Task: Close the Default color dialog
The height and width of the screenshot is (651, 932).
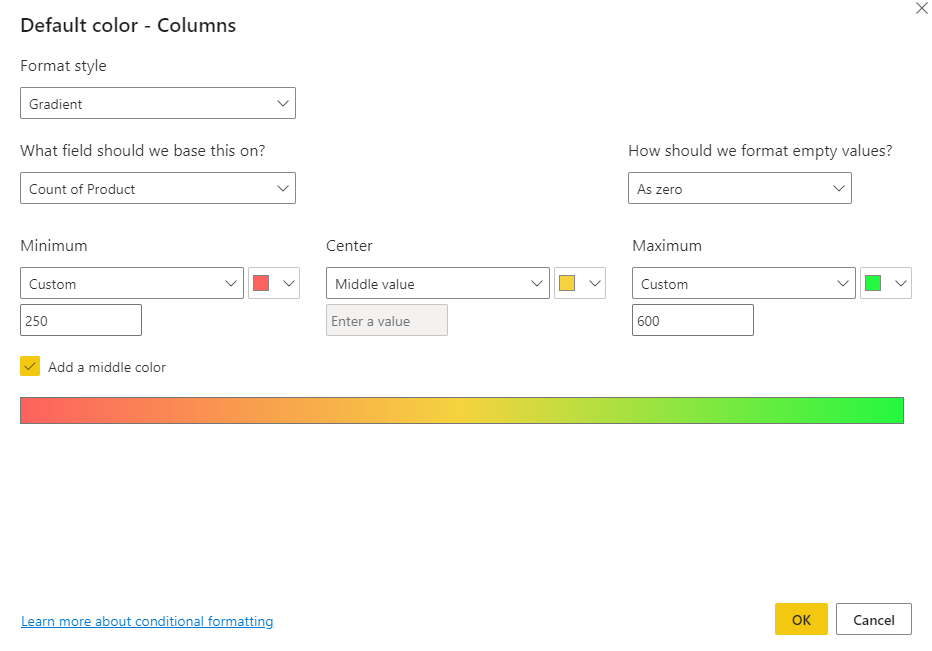Action: [921, 9]
